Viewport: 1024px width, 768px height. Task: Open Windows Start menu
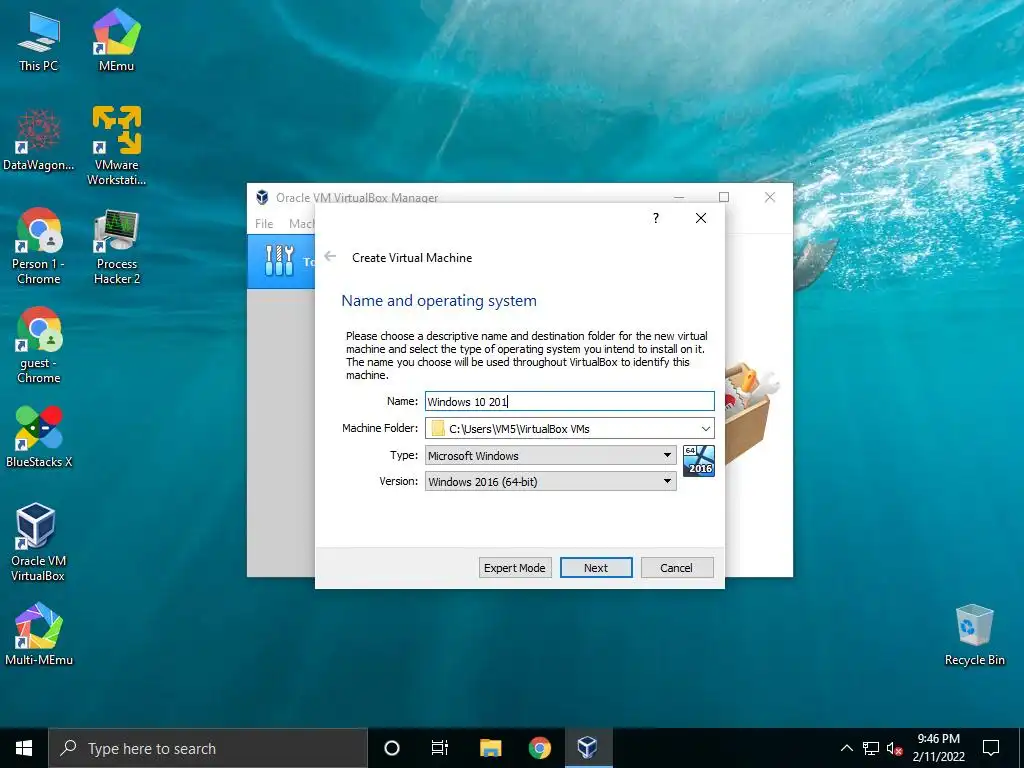[24, 748]
